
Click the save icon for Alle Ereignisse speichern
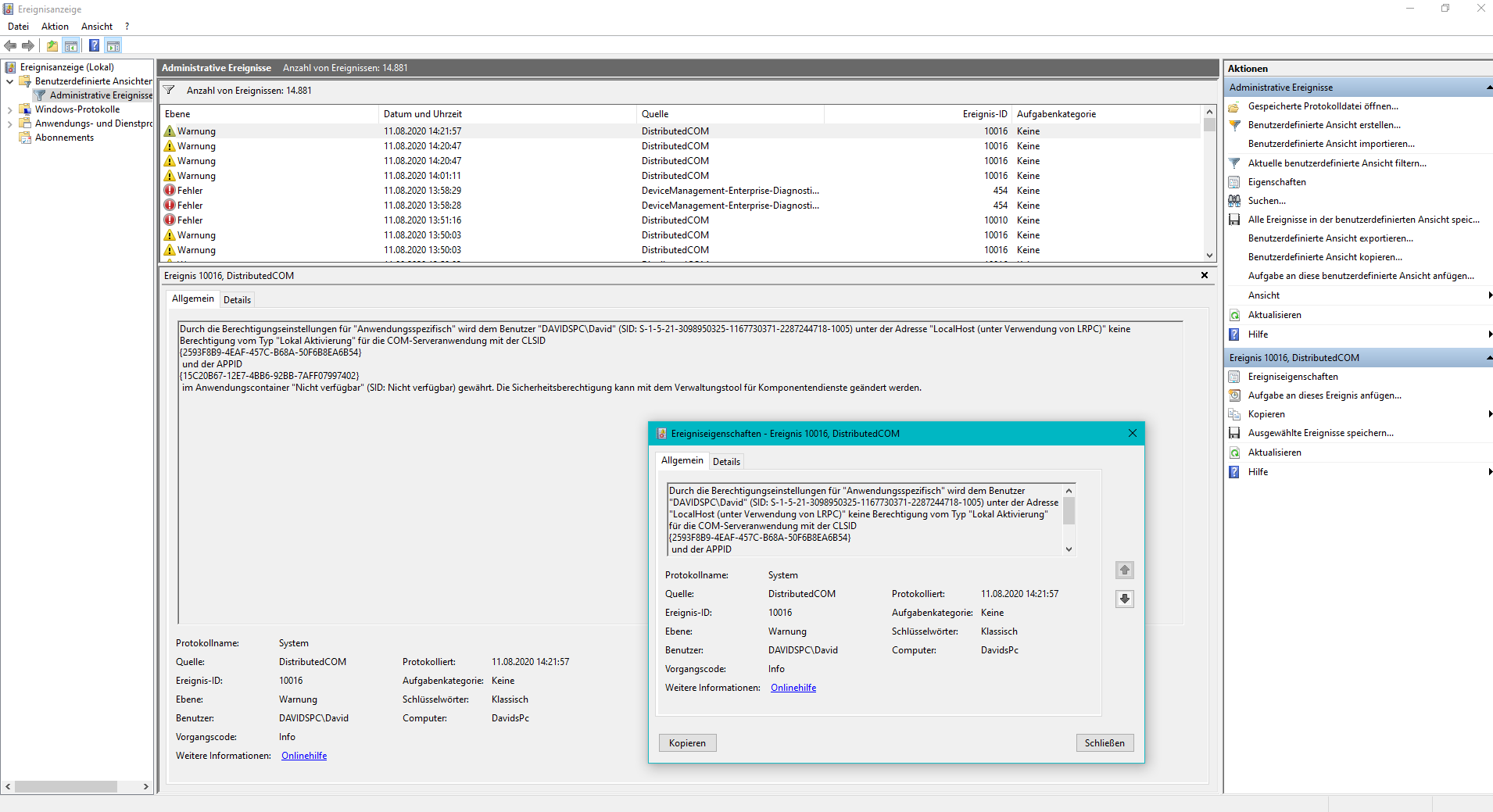pyautogui.click(x=1234, y=220)
